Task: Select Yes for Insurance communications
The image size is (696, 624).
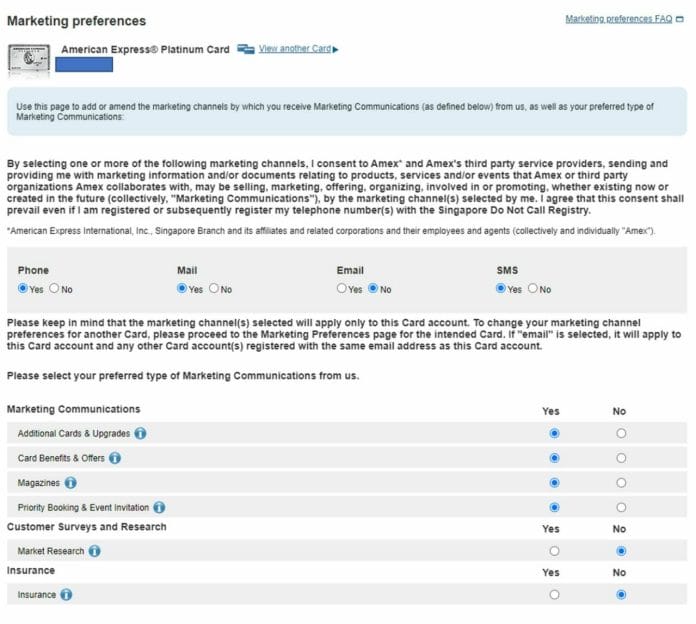Action: pyautogui.click(x=554, y=595)
